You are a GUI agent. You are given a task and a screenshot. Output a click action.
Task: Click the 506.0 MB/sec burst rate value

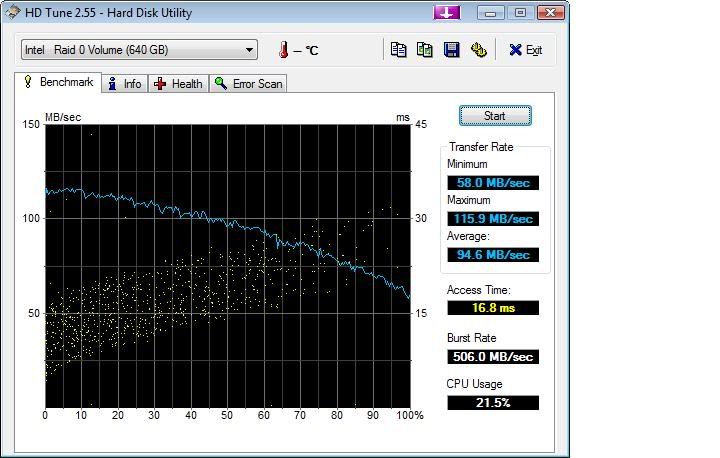(493, 356)
